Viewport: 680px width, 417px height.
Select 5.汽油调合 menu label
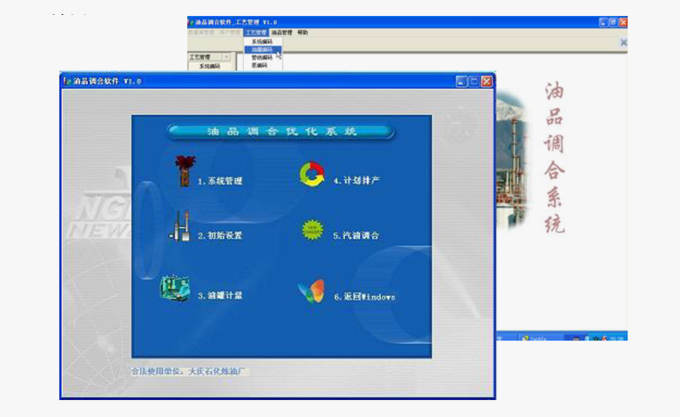(x=356, y=235)
